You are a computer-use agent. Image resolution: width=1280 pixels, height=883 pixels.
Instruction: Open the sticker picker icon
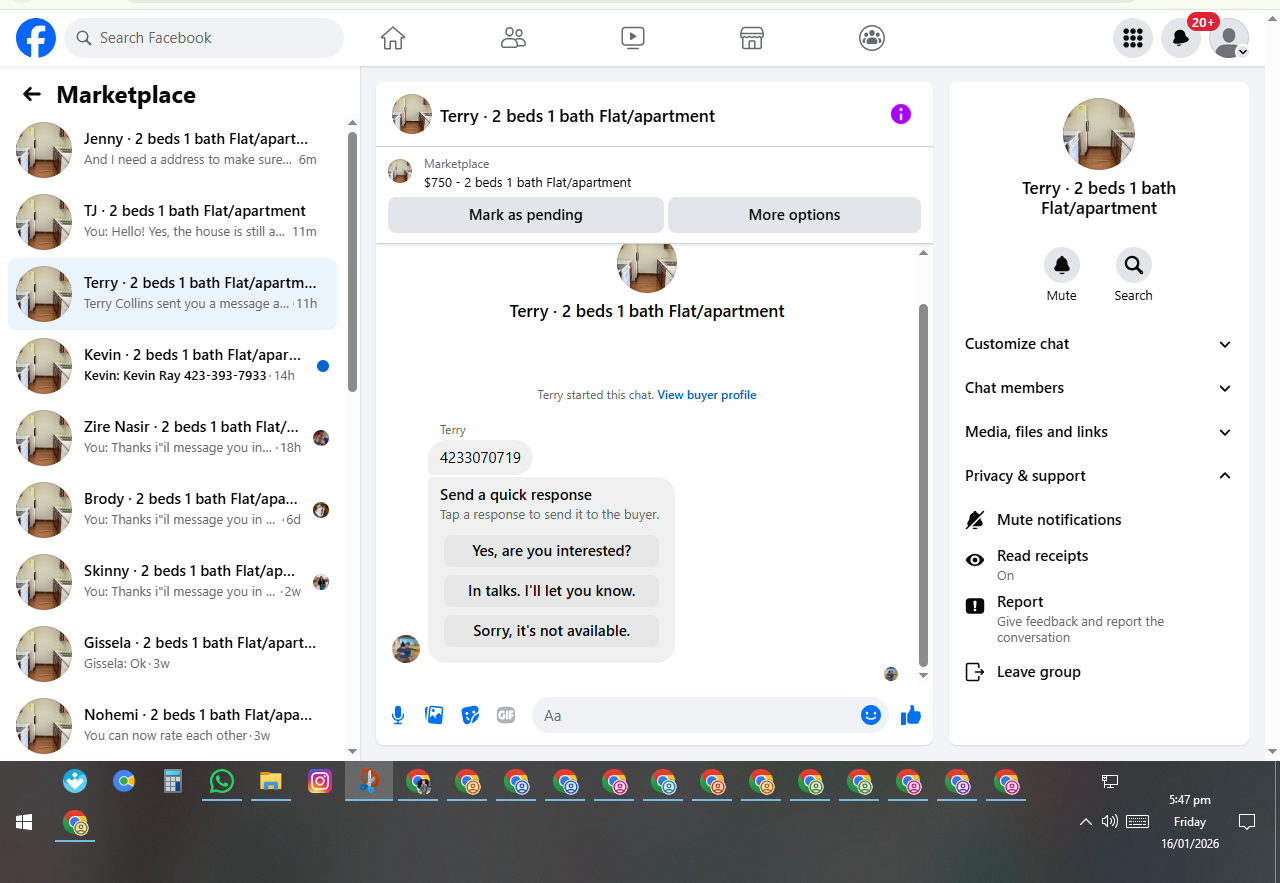tap(470, 715)
